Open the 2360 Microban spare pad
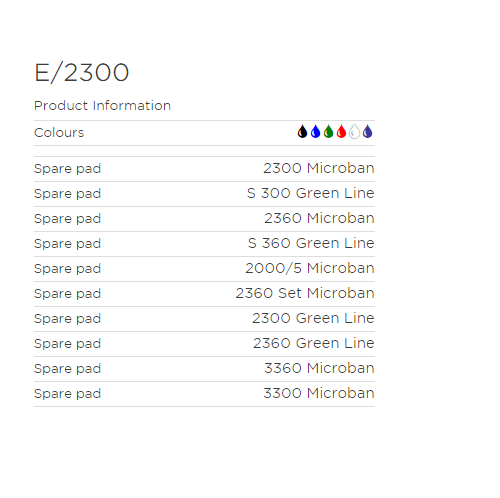500x498 pixels. [319, 218]
